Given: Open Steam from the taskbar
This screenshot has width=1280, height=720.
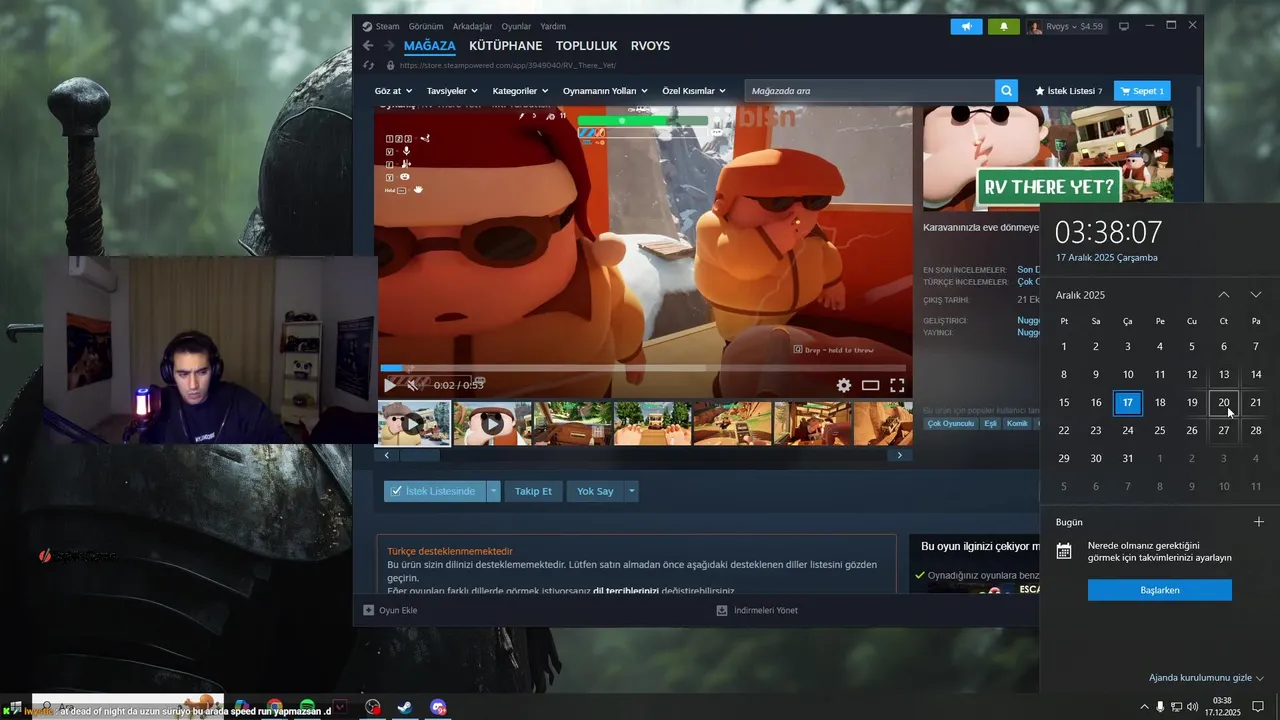Looking at the screenshot, I should (405, 707).
